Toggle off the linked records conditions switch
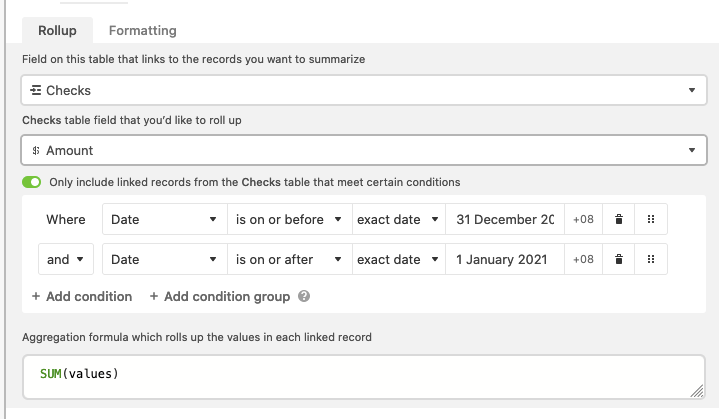 click(32, 182)
